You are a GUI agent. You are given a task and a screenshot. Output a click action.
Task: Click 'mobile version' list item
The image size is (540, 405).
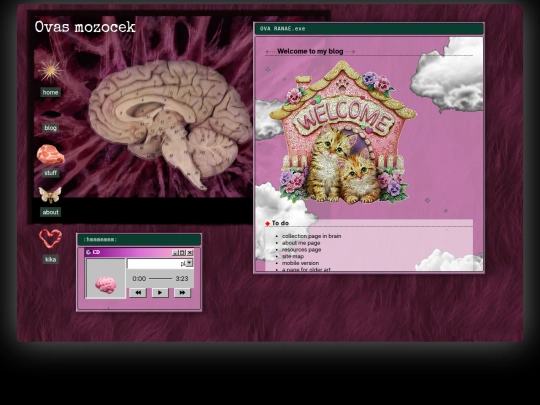(x=300, y=263)
